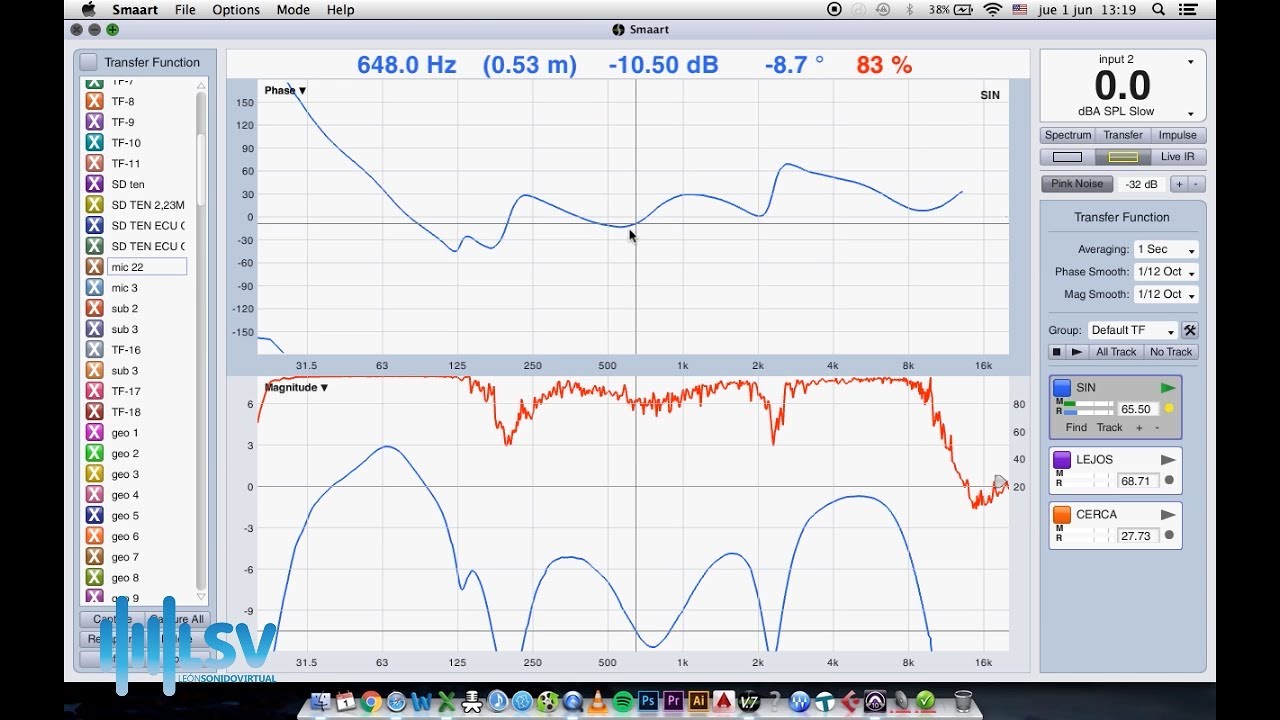Toggle visibility of trace mic 3
This screenshot has height=720, width=1280.
94,288
